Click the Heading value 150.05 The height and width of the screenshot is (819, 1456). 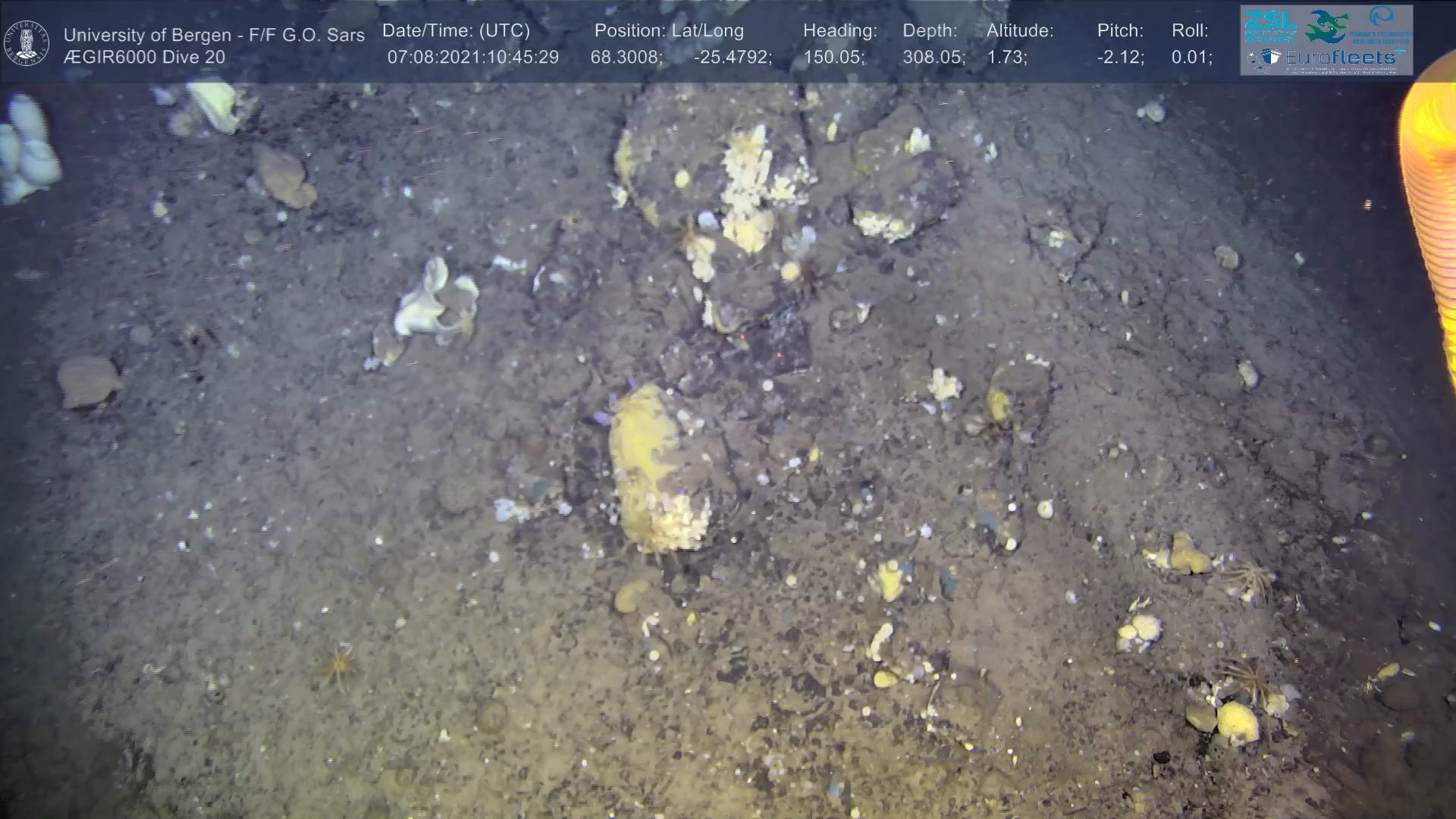pyautogui.click(x=833, y=58)
